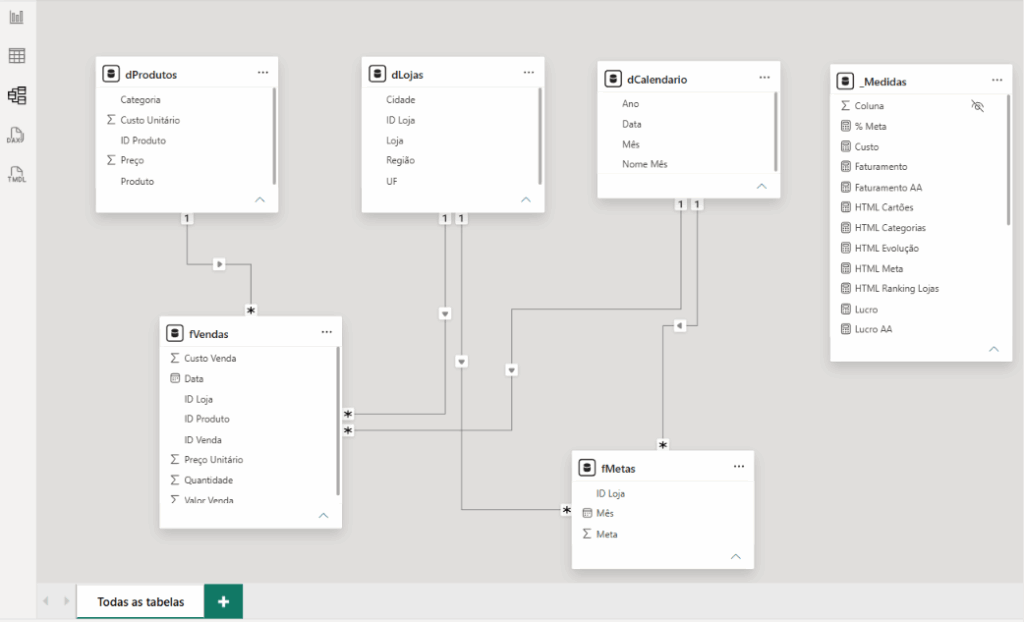Select HTML Evolução measure
Viewport: 1024px width, 622px height.
(x=887, y=248)
